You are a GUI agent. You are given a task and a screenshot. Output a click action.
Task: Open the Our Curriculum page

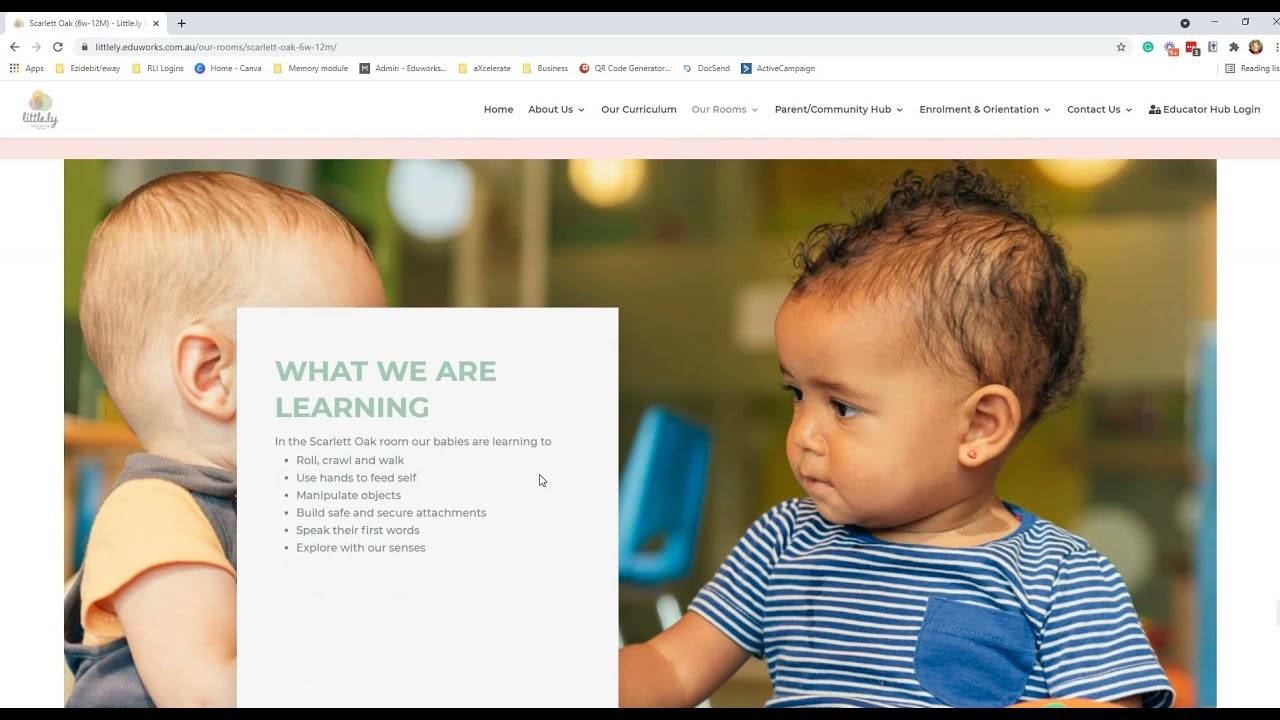[639, 109]
